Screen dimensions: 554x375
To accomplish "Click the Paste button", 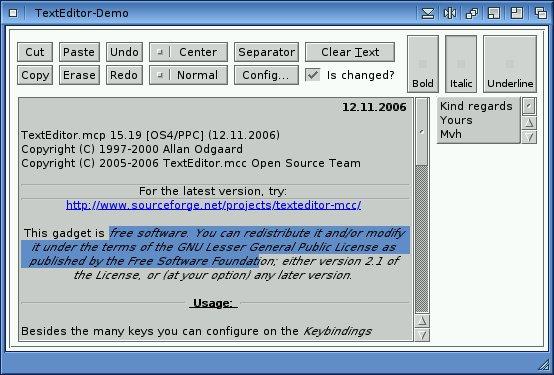I will [79, 52].
